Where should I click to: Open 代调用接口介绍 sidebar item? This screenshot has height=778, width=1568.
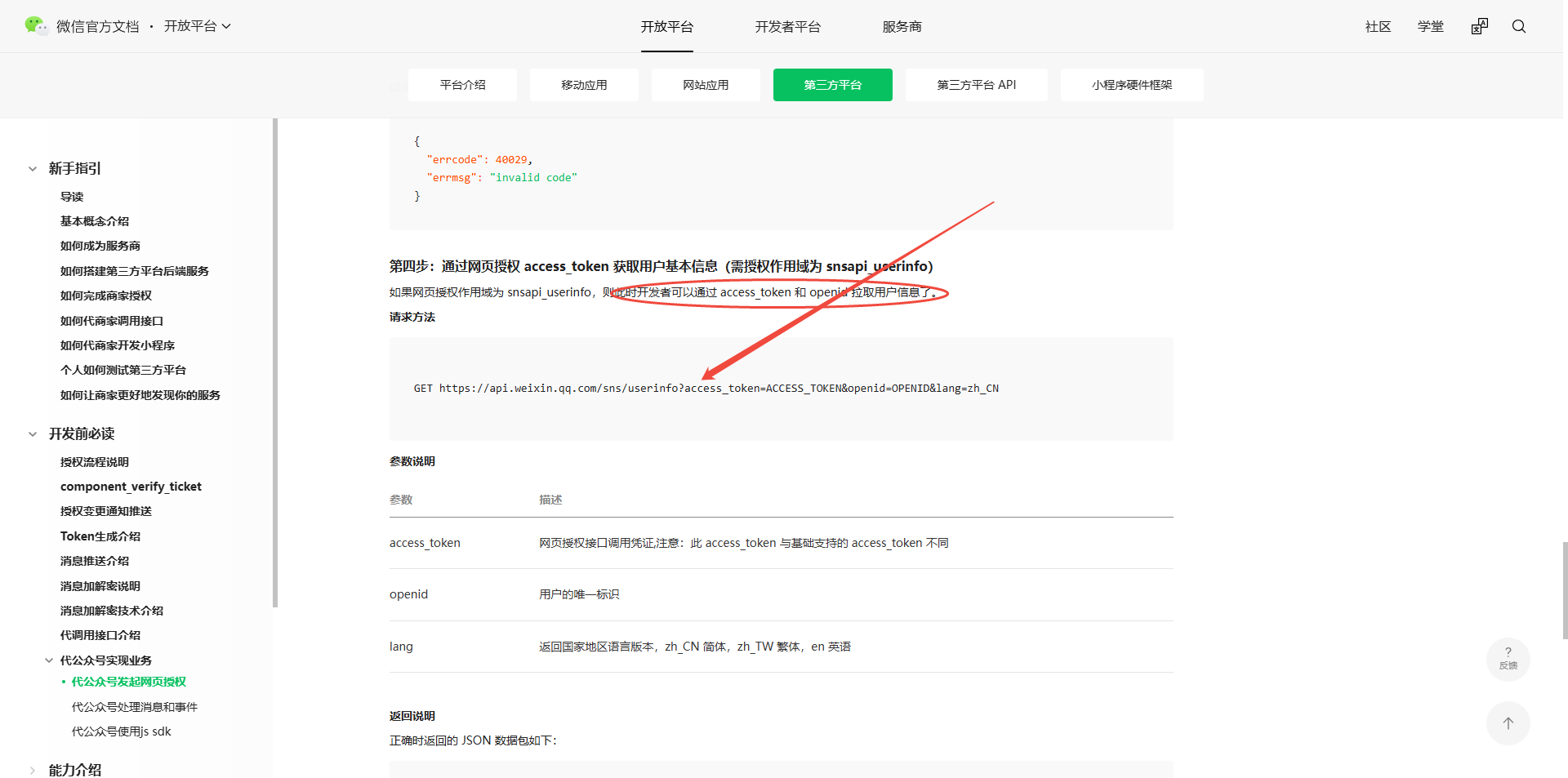pos(100,635)
